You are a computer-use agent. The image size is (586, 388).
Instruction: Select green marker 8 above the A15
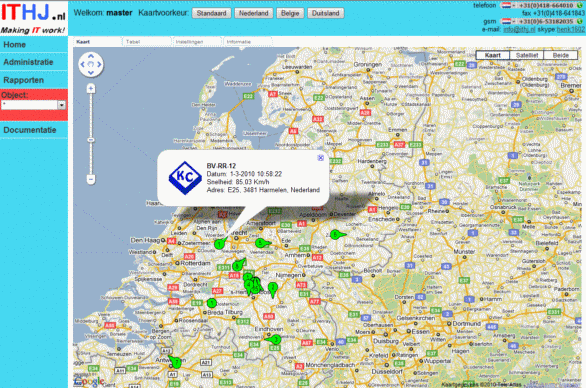(x=238, y=265)
